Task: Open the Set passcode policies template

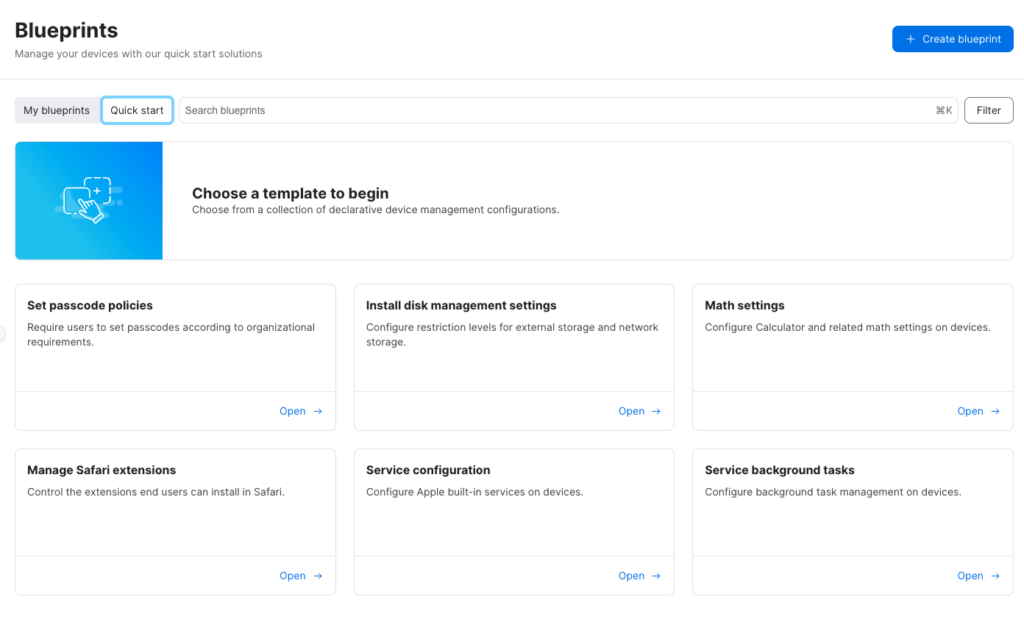Action: pos(301,411)
